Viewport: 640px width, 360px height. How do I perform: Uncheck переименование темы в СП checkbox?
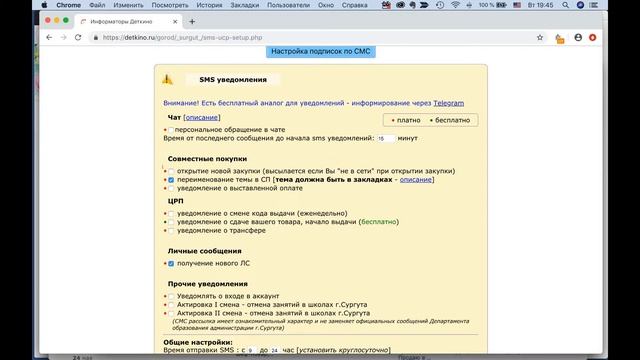pyautogui.click(x=171, y=180)
